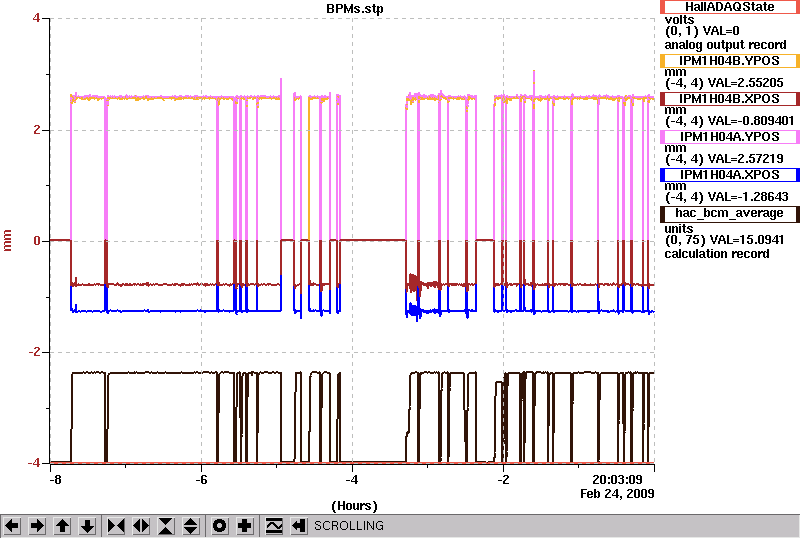Click the (Hours) x-axis label
This screenshot has height=538, width=800.
[355, 506]
